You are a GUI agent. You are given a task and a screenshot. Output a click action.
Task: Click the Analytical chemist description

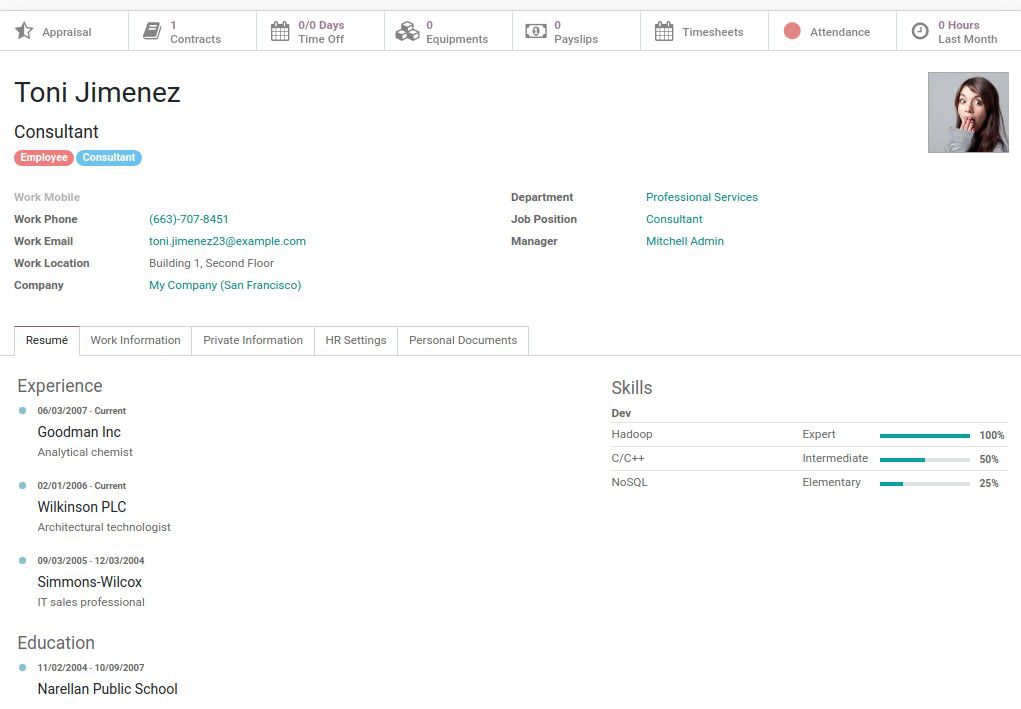[85, 452]
